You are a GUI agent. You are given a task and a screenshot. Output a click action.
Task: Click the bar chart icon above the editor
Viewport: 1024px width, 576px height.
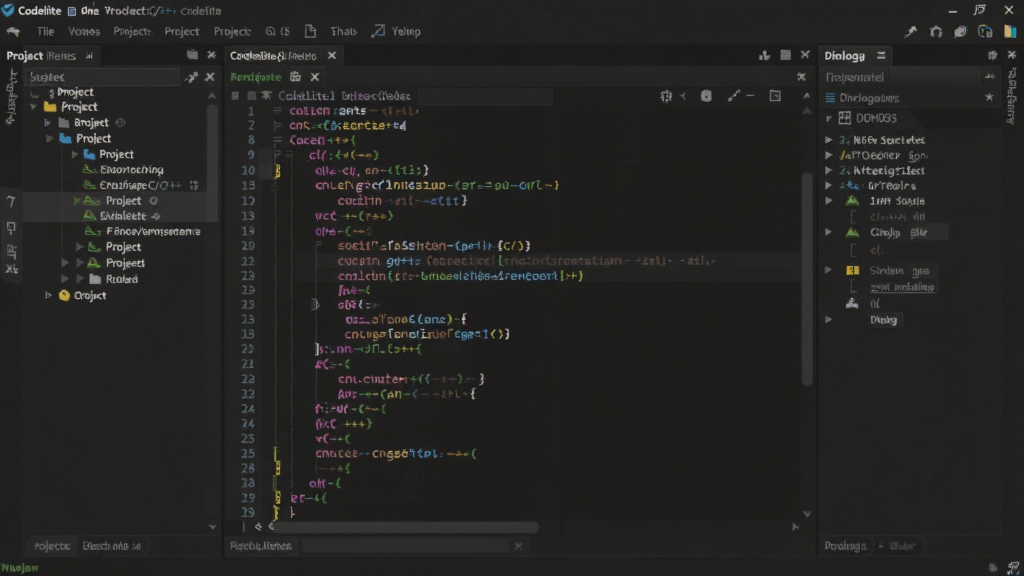pyautogui.click(x=764, y=56)
